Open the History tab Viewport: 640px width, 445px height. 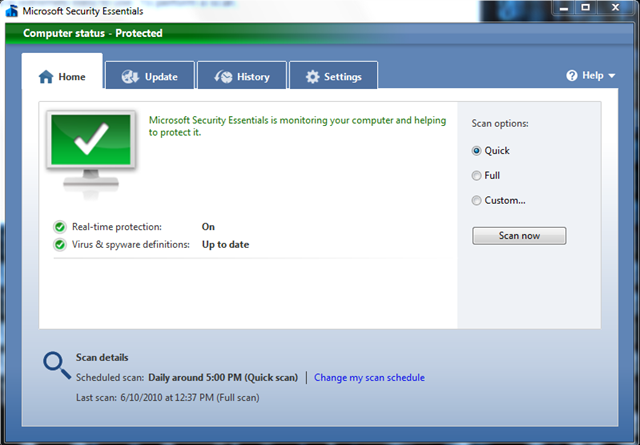(242, 75)
